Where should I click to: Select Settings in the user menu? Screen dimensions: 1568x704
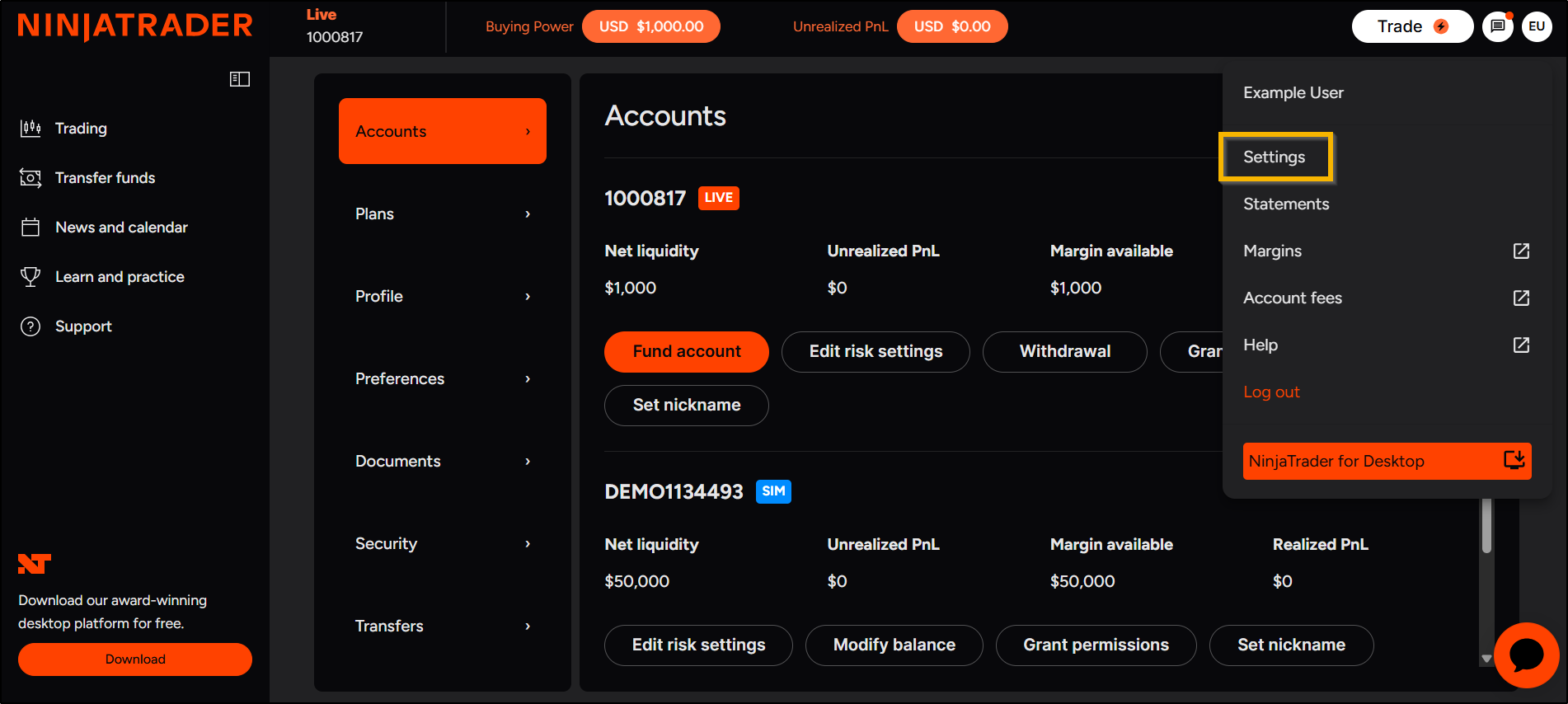(1275, 157)
